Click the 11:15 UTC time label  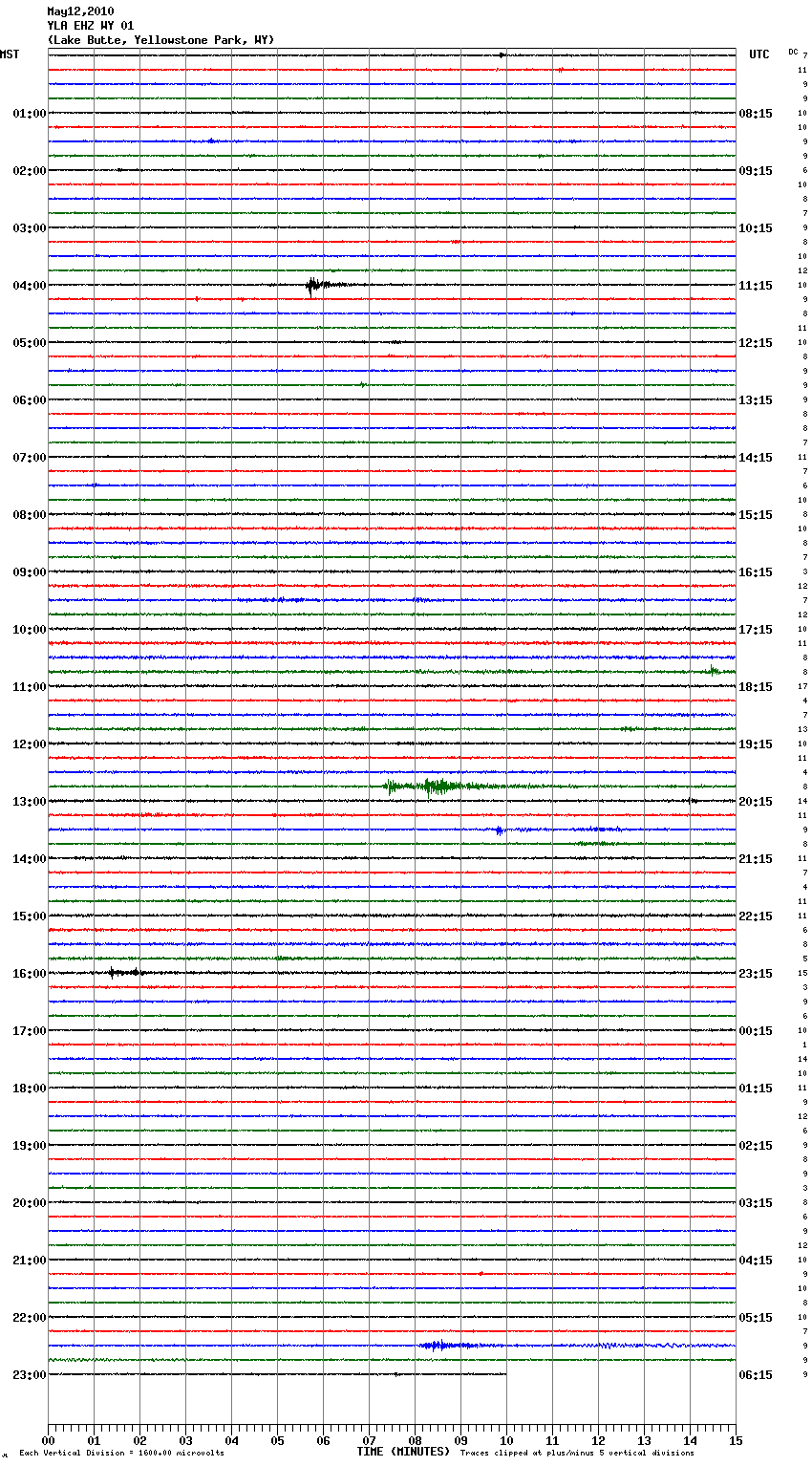tap(756, 286)
